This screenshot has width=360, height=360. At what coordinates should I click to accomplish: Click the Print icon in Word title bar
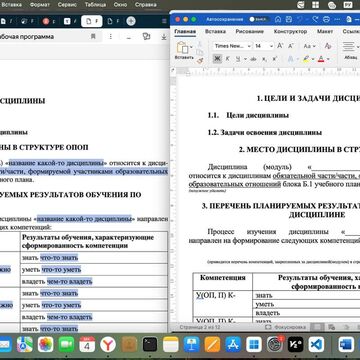[326, 19]
